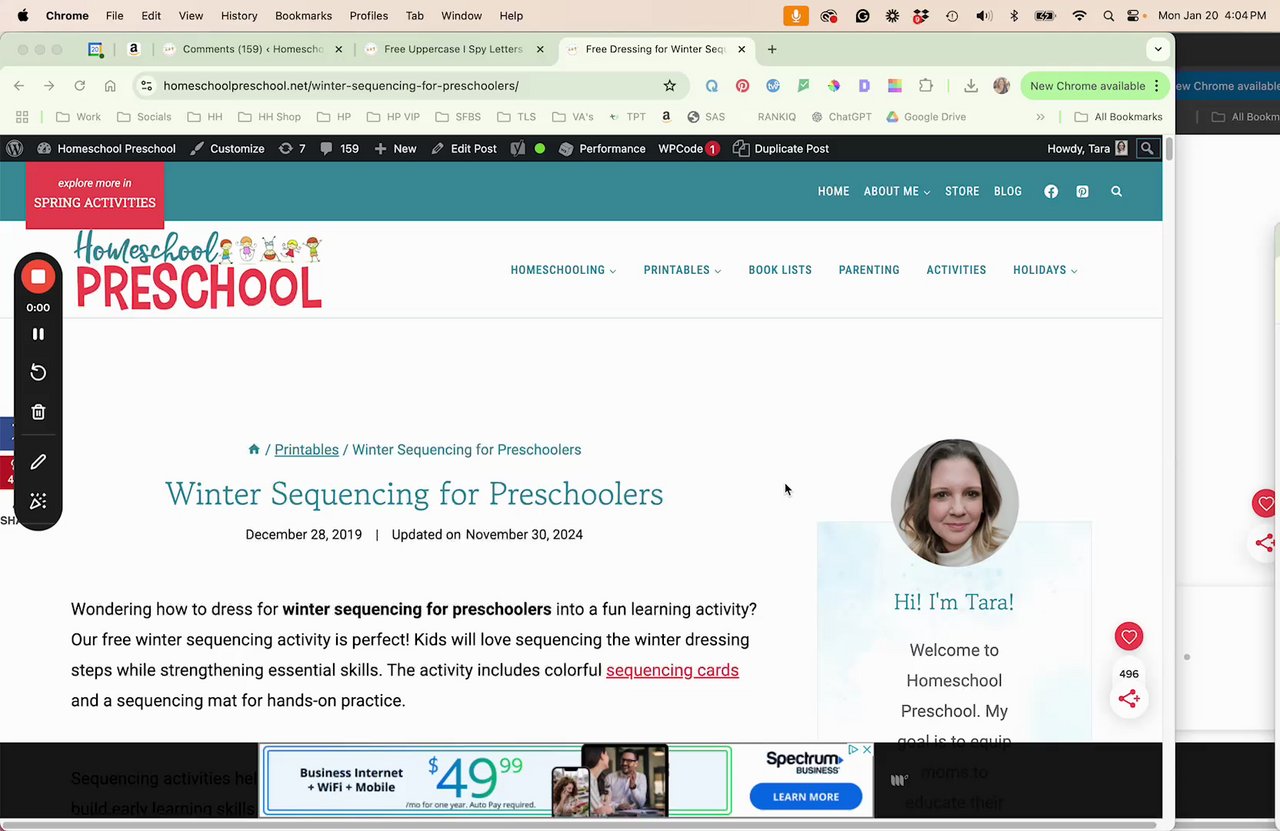Follow the Printables breadcrumb link
The image size is (1280, 831).
click(x=306, y=450)
